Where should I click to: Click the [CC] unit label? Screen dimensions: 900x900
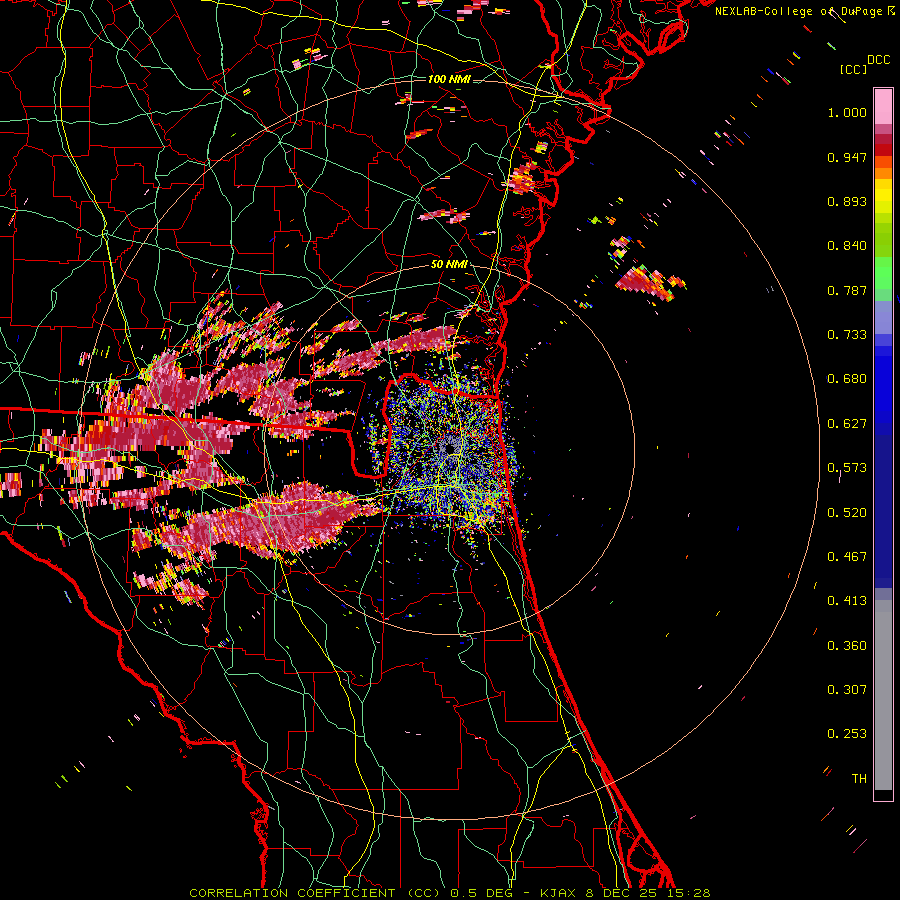click(x=853, y=69)
